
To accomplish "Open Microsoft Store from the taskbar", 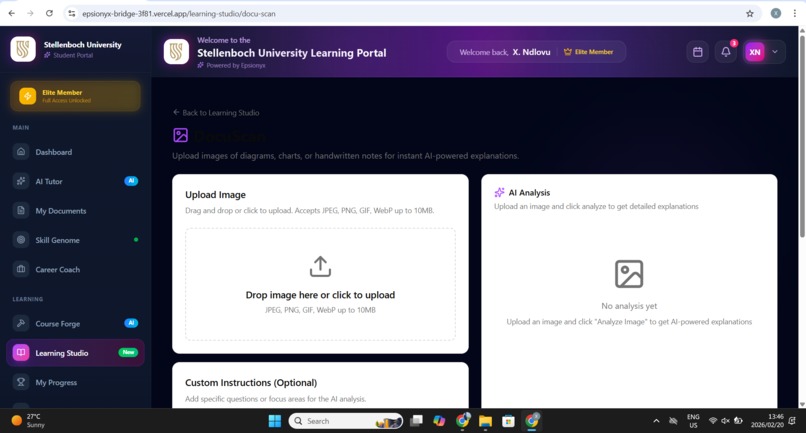I will pyautogui.click(x=508, y=421).
